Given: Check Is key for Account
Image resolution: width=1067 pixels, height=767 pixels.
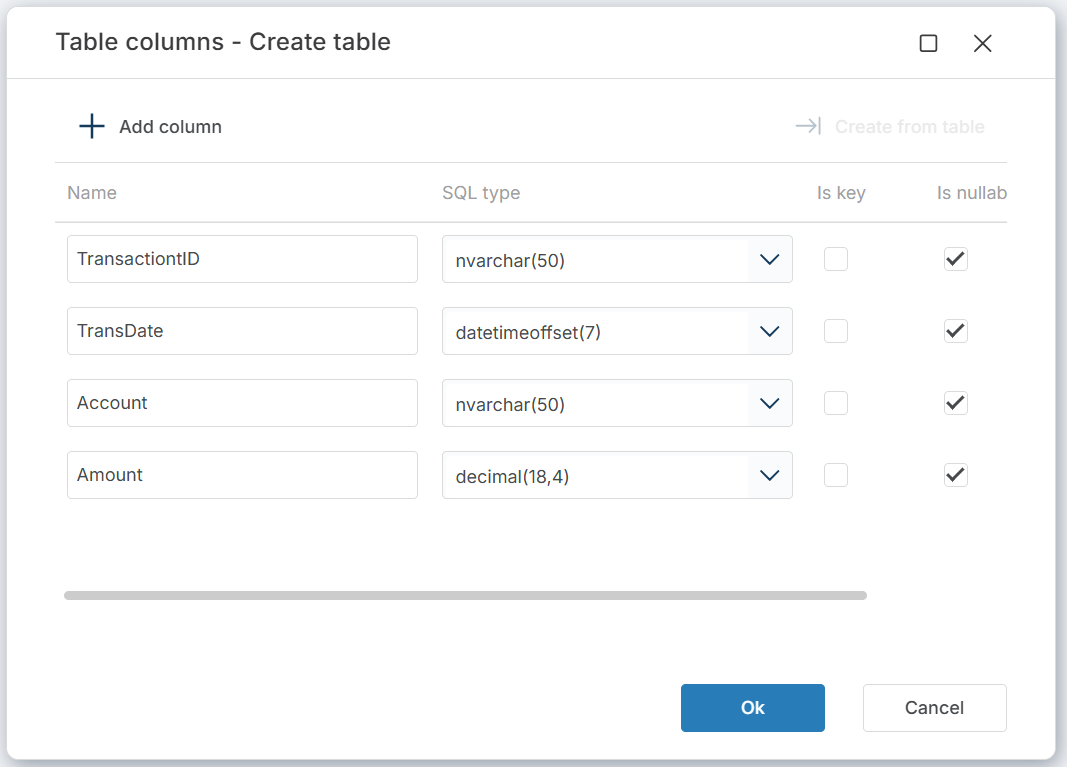Looking at the screenshot, I should tap(836, 404).
